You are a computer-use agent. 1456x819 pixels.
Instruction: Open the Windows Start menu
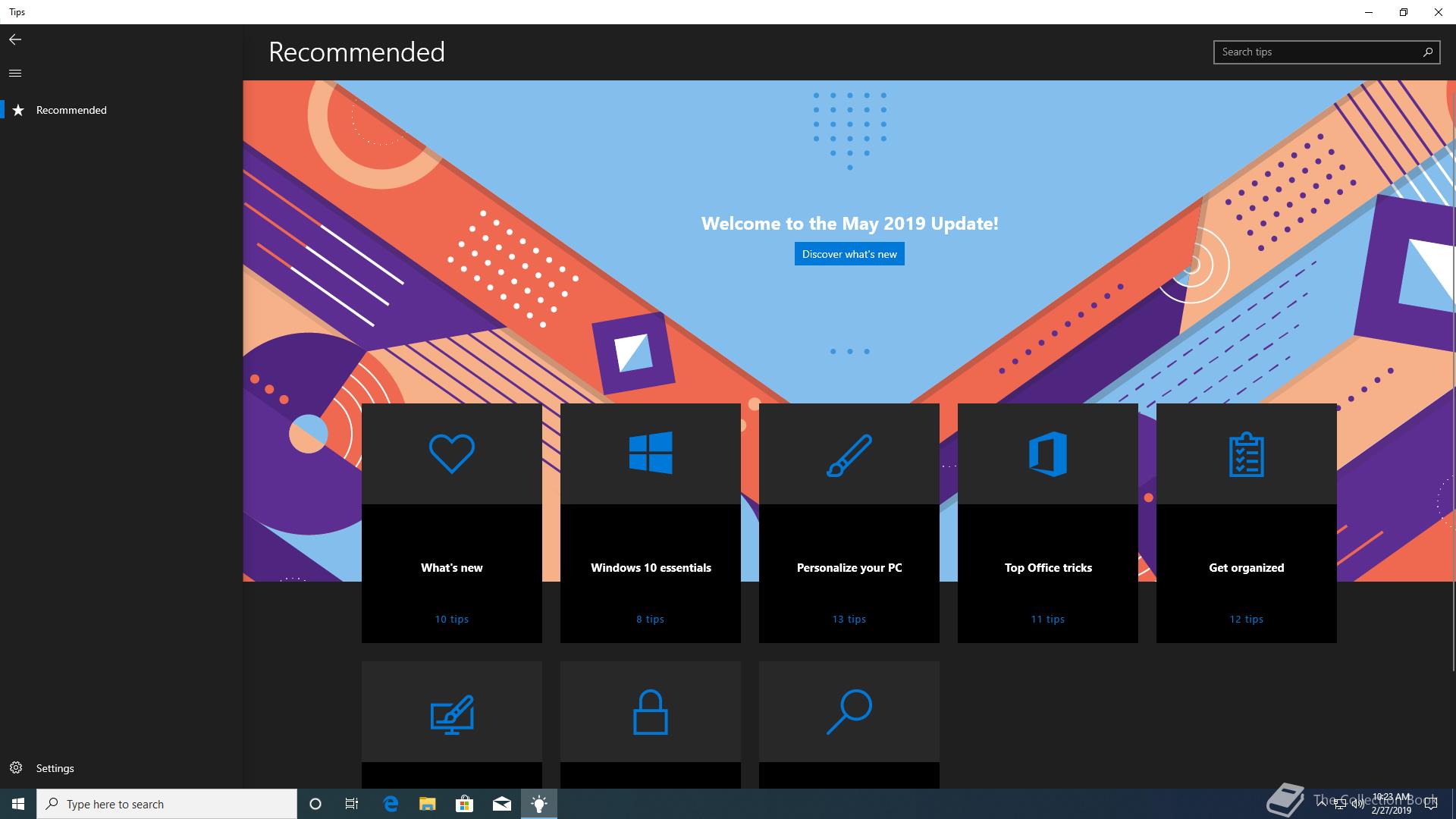point(18,804)
